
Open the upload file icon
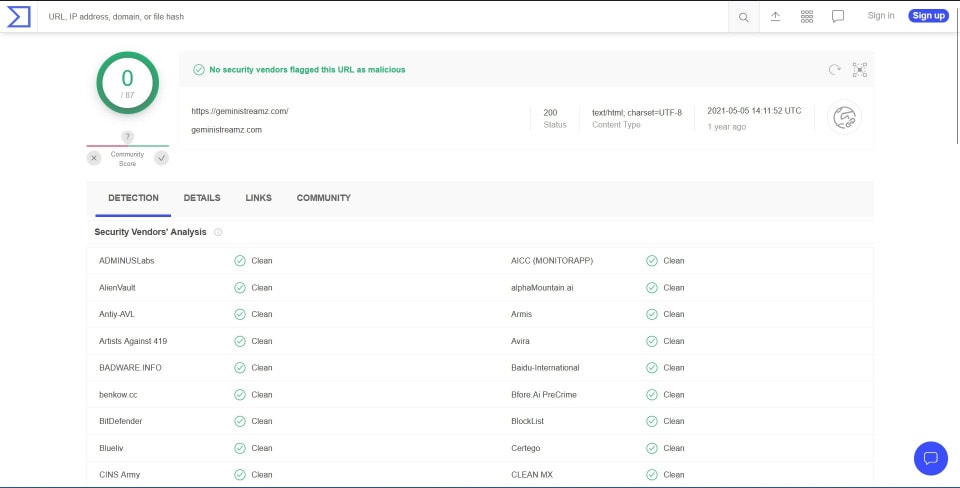pos(775,17)
